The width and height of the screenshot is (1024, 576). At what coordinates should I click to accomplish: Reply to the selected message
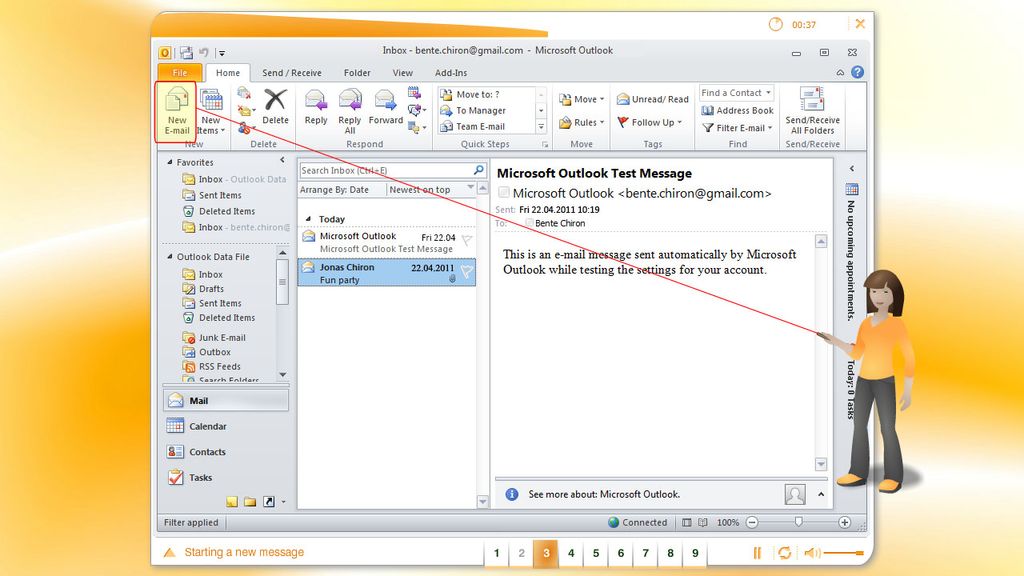click(x=316, y=108)
